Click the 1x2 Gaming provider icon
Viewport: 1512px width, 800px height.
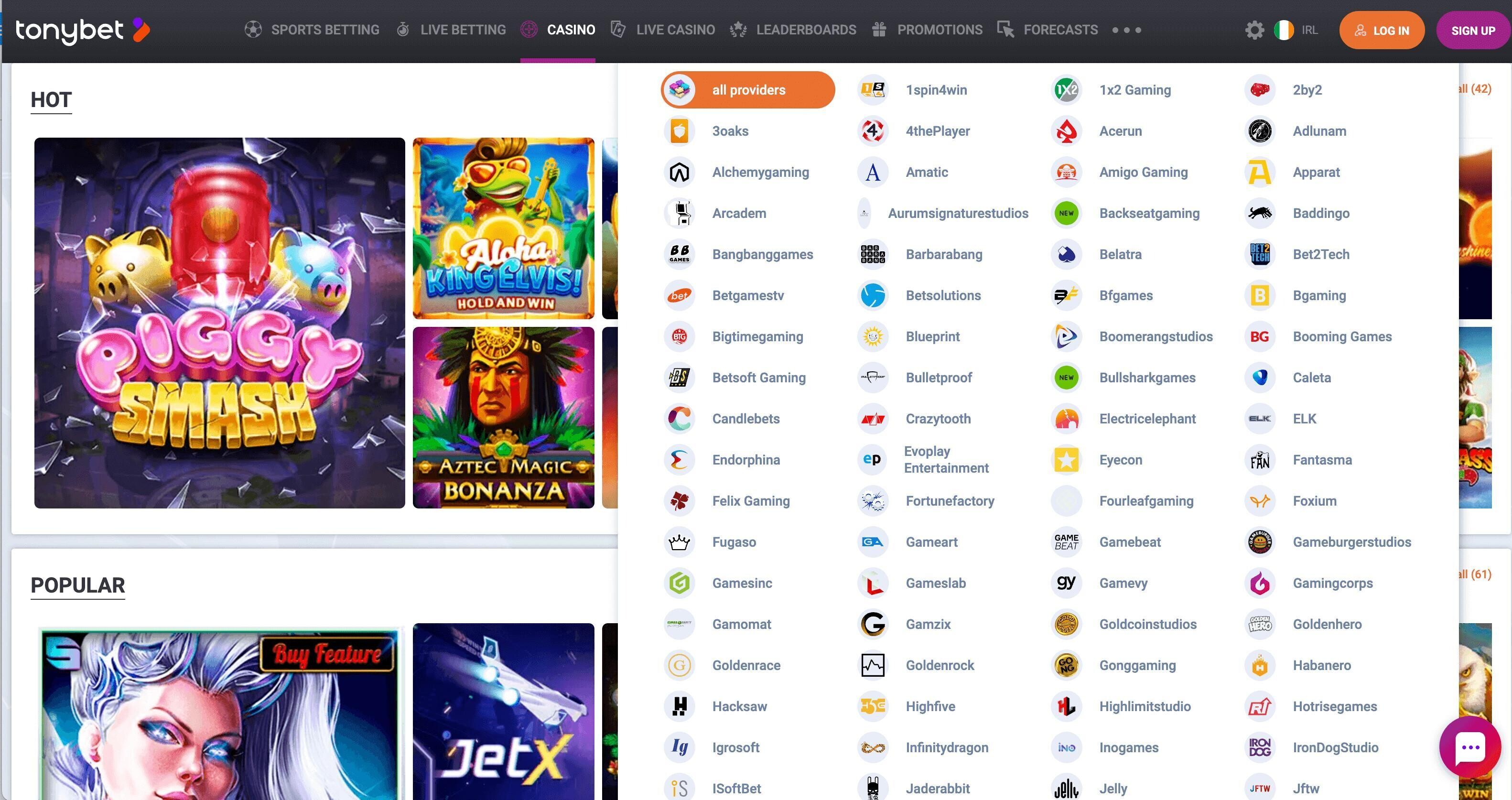pos(1066,90)
